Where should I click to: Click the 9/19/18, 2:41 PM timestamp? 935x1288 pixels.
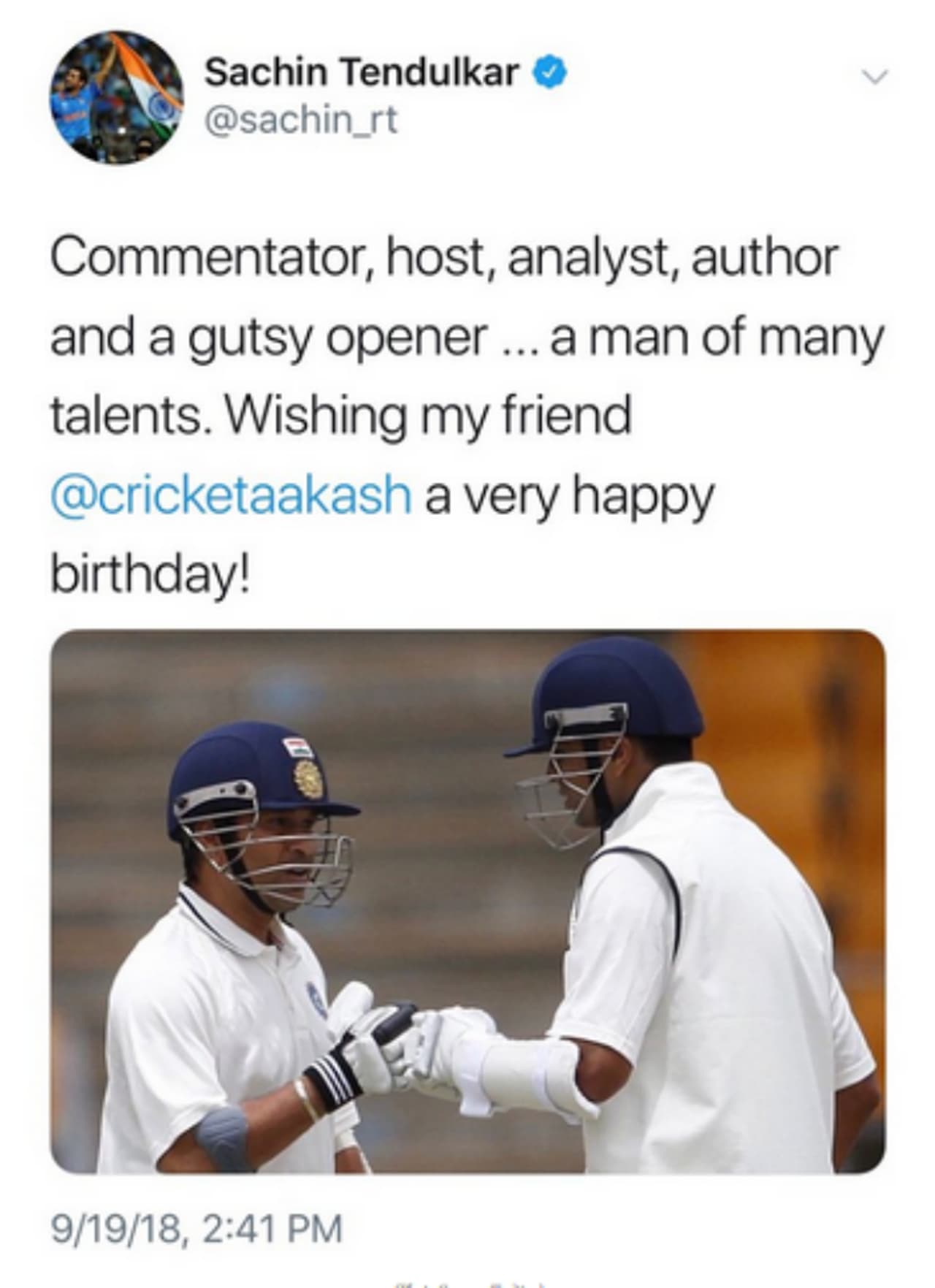coord(196,1228)
